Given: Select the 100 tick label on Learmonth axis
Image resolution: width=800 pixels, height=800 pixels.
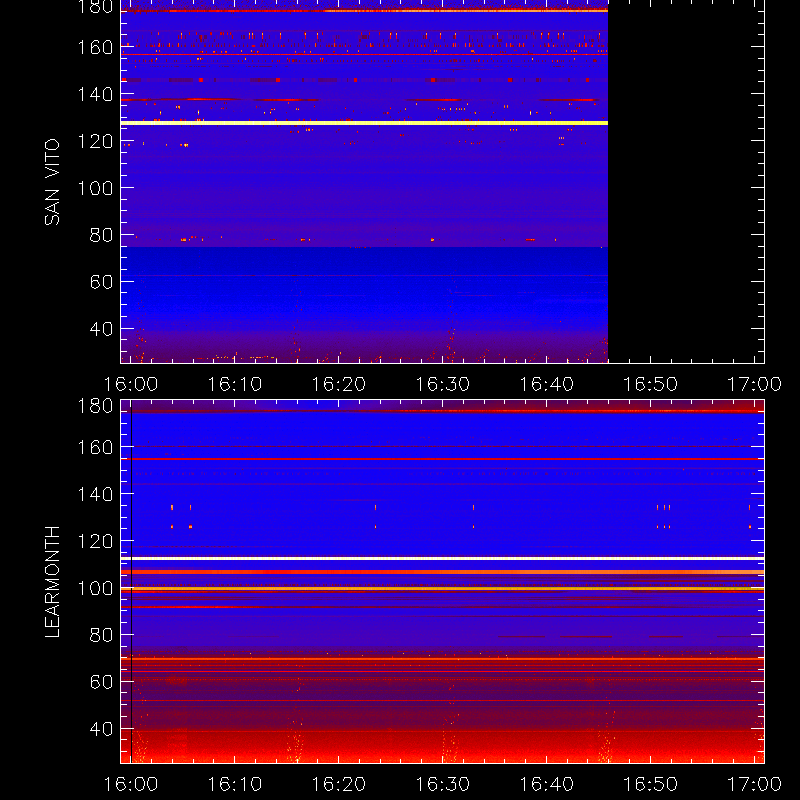Looking at the screenshot, I should coord(95,588).
